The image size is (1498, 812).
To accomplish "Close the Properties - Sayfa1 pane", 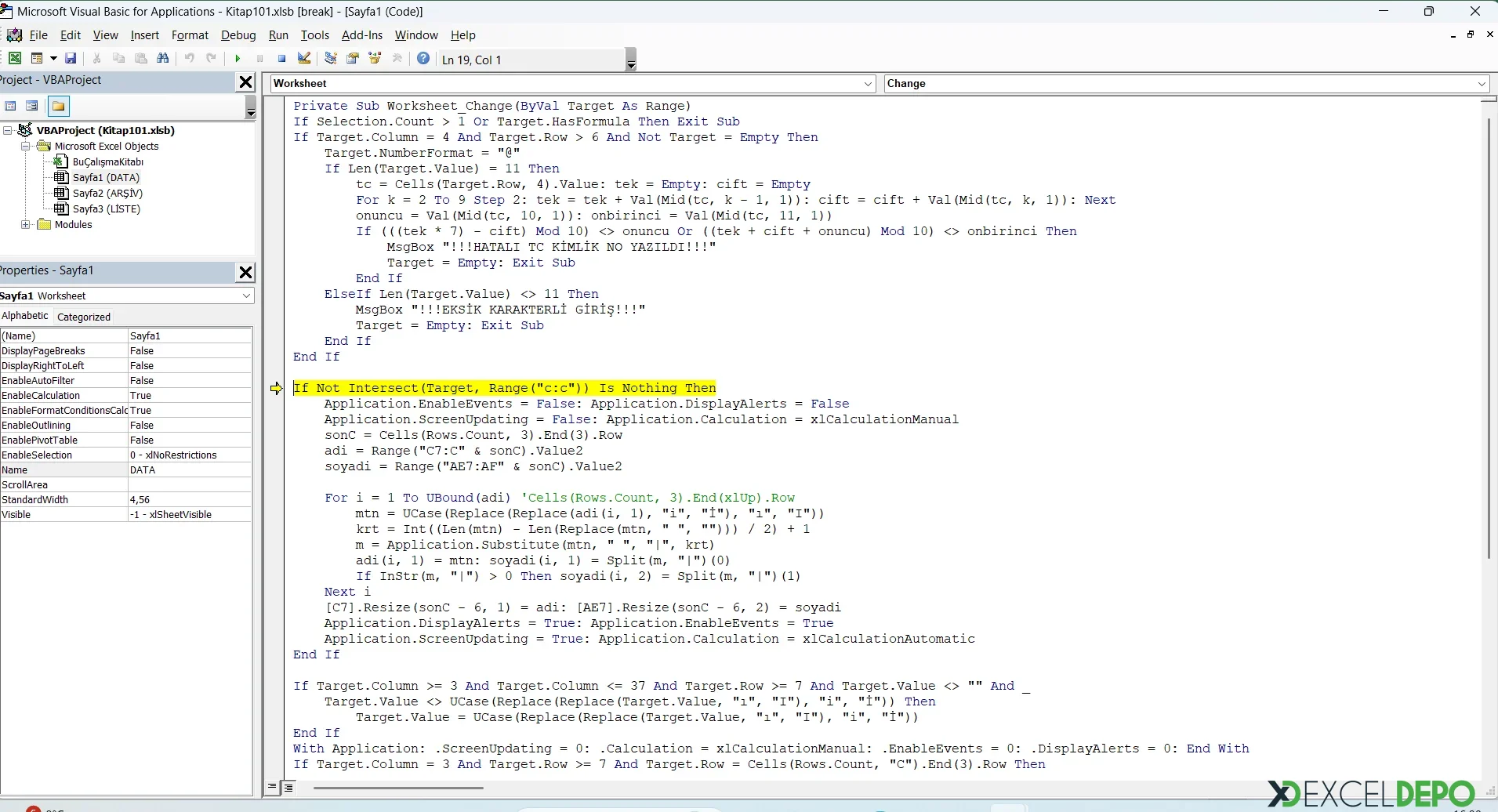I will [245, 272].
